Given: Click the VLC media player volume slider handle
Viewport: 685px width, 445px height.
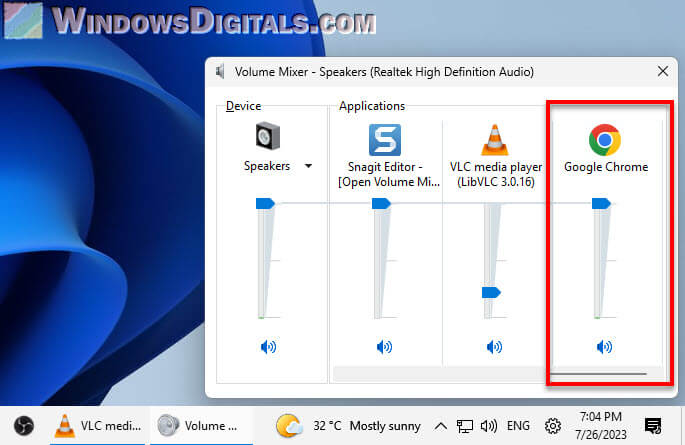Looking at the screenshot, I should click(x=491, y=293).
